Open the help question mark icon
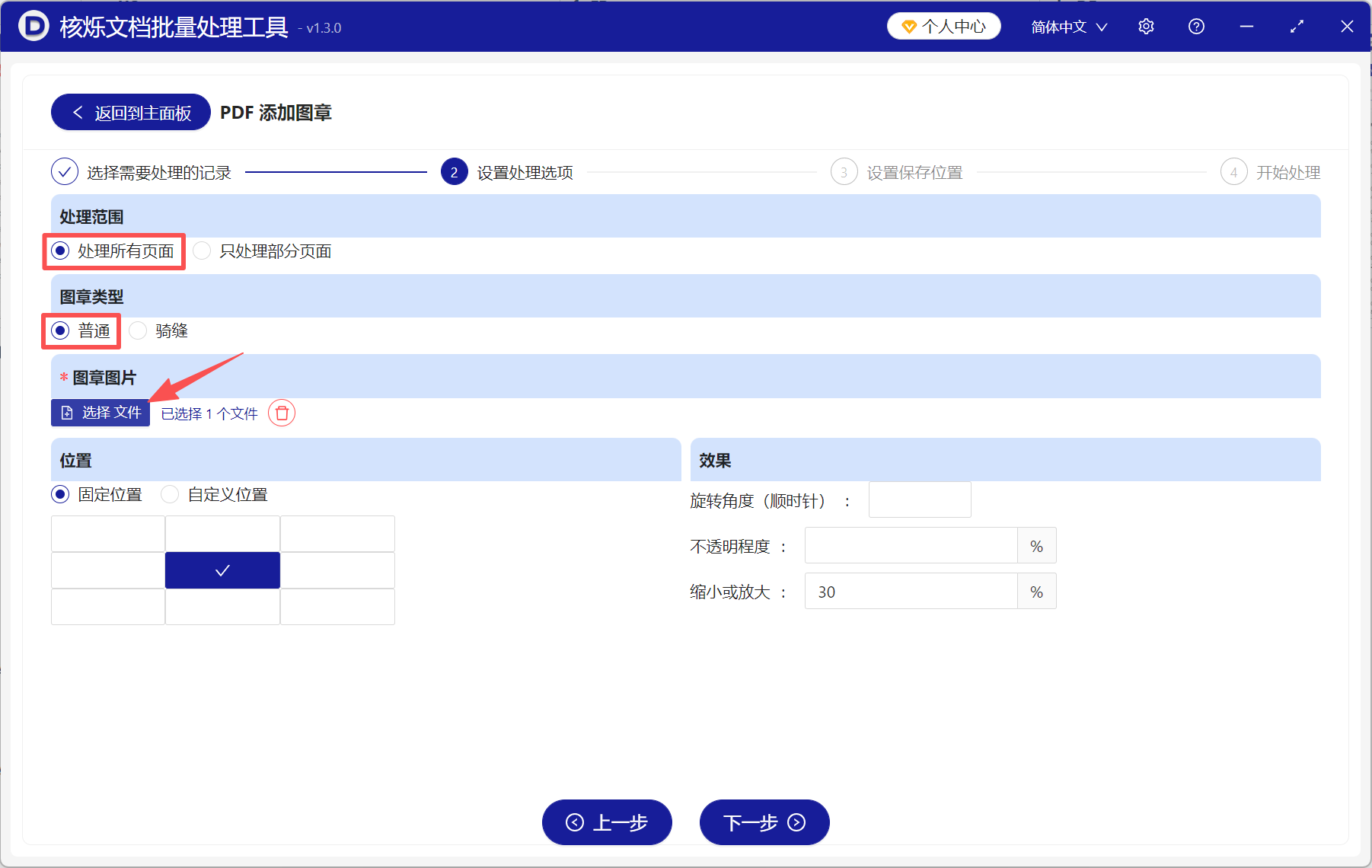This screenshot has width=1372, height=868. coord(1196,26)
